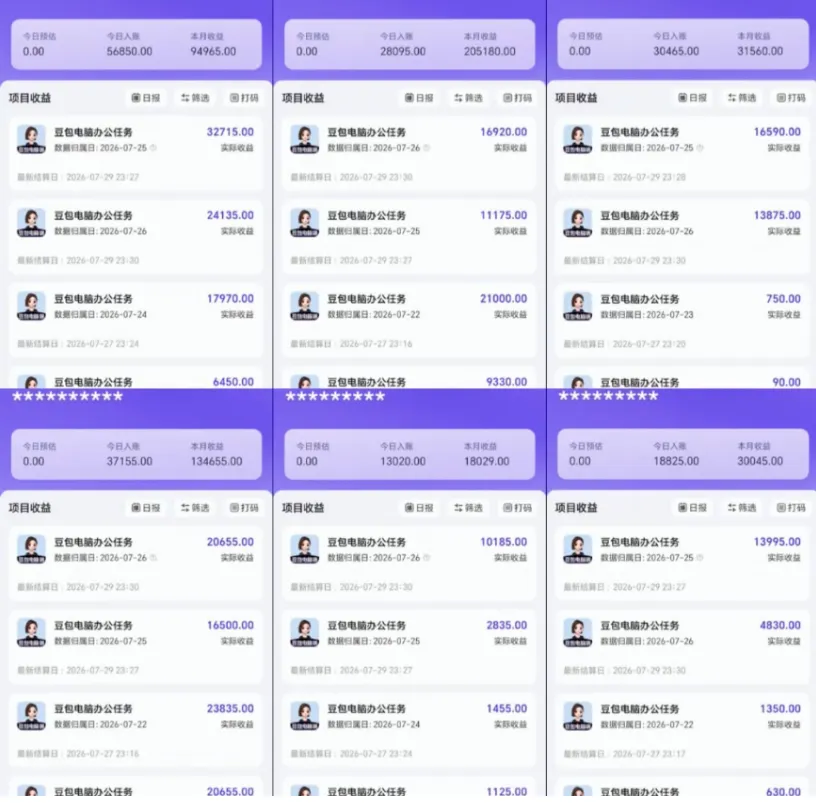
Task: Tap the avatar in the 32715.00 row
Action: 31,139
